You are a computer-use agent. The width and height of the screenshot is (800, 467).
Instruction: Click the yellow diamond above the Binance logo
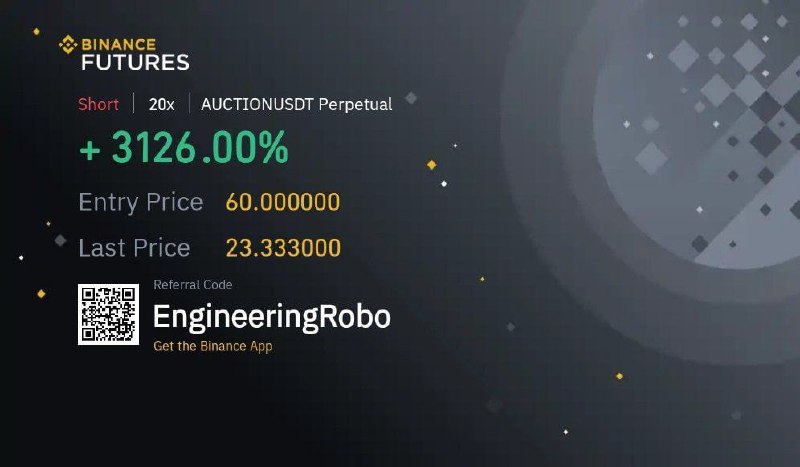(x=36, y=31)
